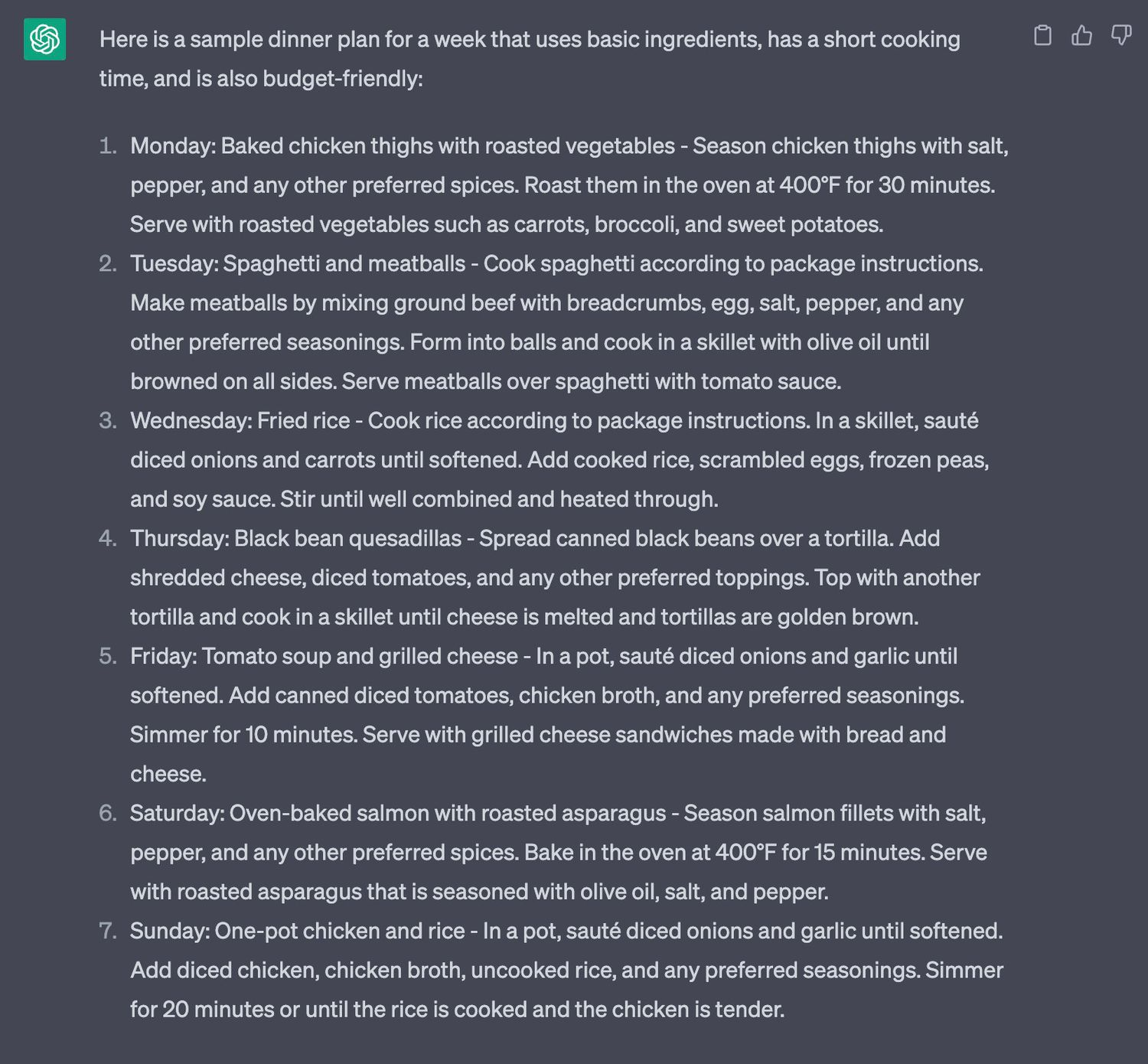The height and width of the screenshot is (1064, 1148).
Task: Give the response a thumbs up
Action: pyautogui.click(x=1081, y=35)
